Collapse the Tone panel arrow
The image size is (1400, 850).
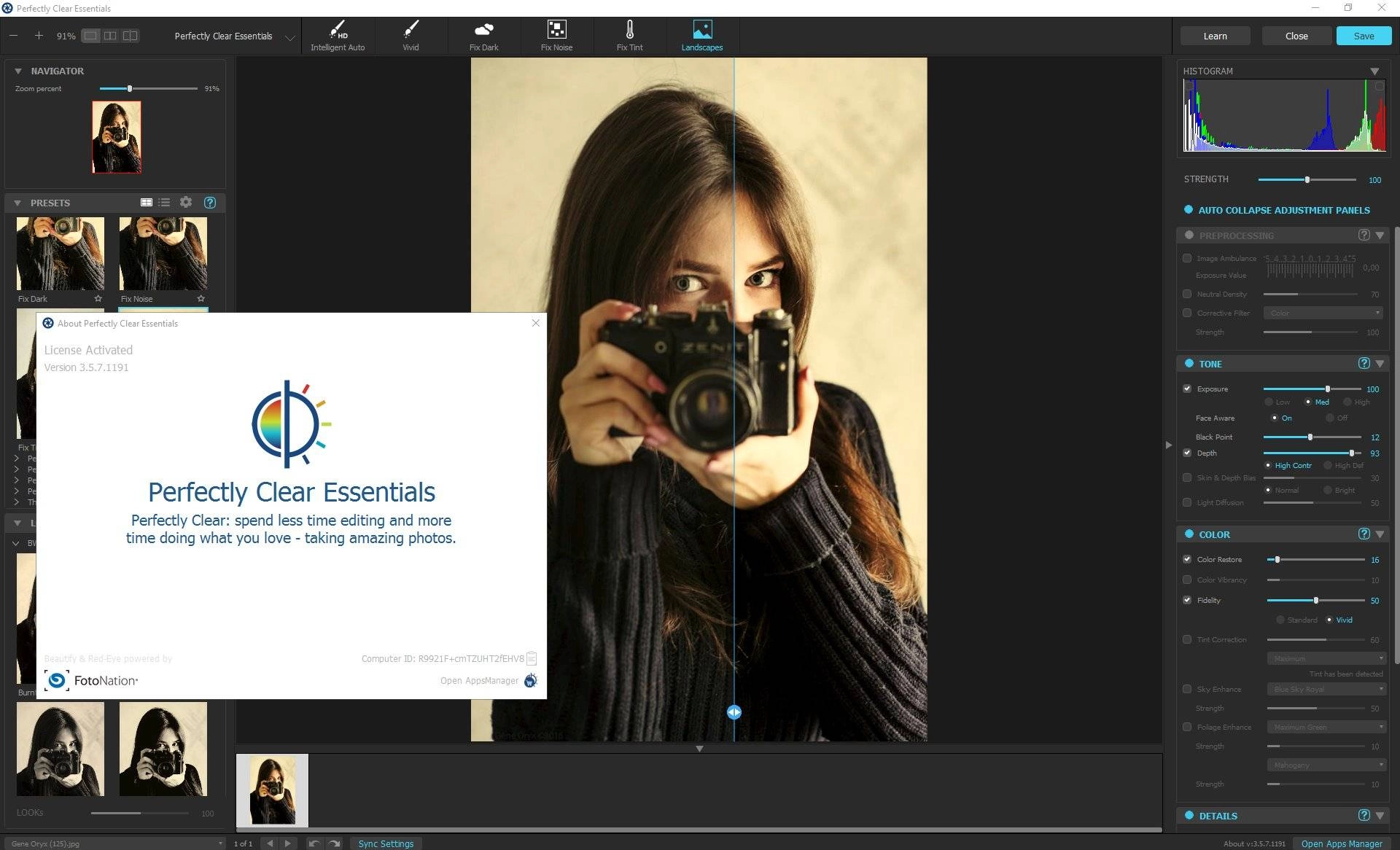point(1380,363)
